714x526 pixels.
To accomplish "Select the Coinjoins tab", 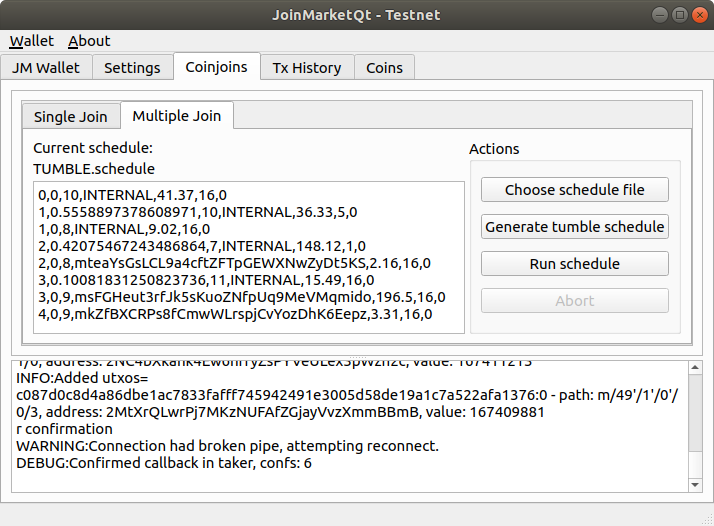I will [x=216, y=67].
